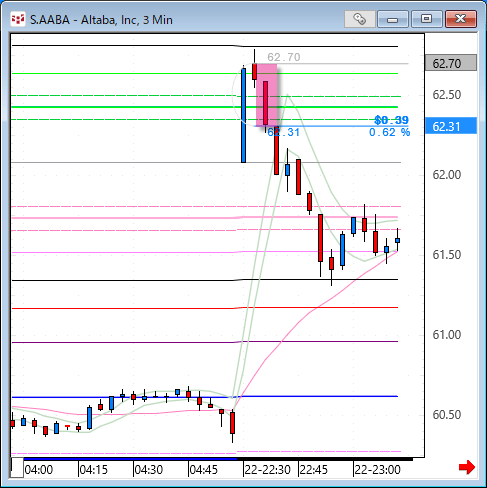487x488 pixels.
Task: Click the 61.00 price scale value
Action: click(446, 335)
